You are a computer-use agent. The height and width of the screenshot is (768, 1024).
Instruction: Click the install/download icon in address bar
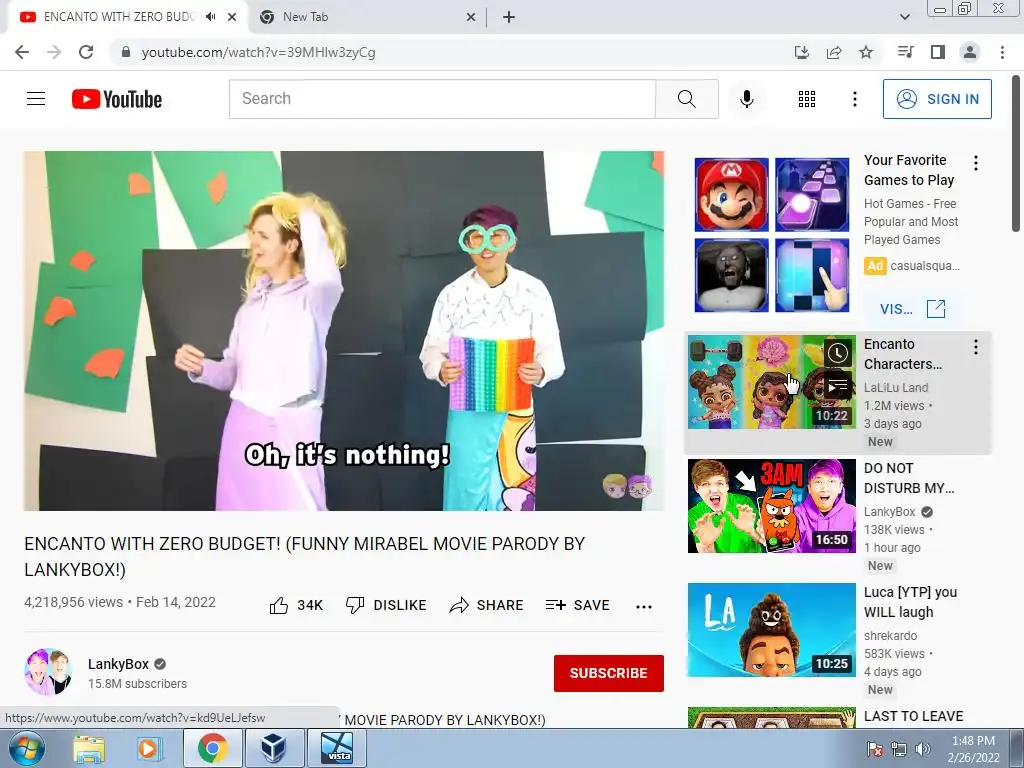pos(801,52)
